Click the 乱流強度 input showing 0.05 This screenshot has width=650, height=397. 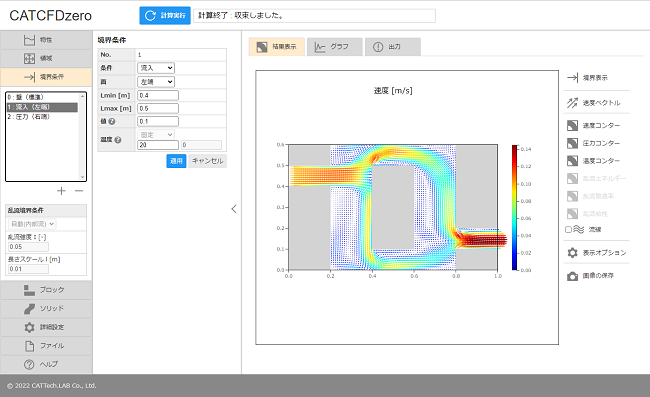pos(28,247)
